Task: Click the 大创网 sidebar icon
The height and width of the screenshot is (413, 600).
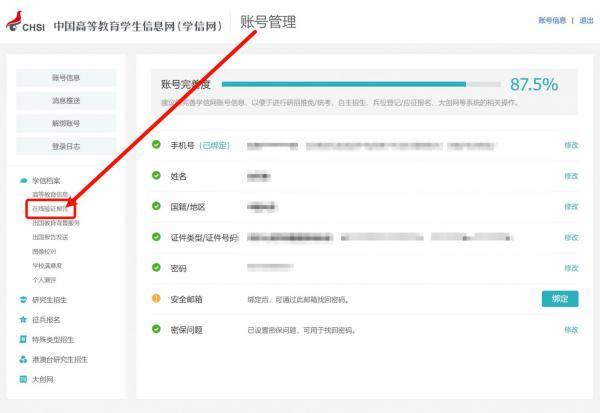Action: (23, 379)
